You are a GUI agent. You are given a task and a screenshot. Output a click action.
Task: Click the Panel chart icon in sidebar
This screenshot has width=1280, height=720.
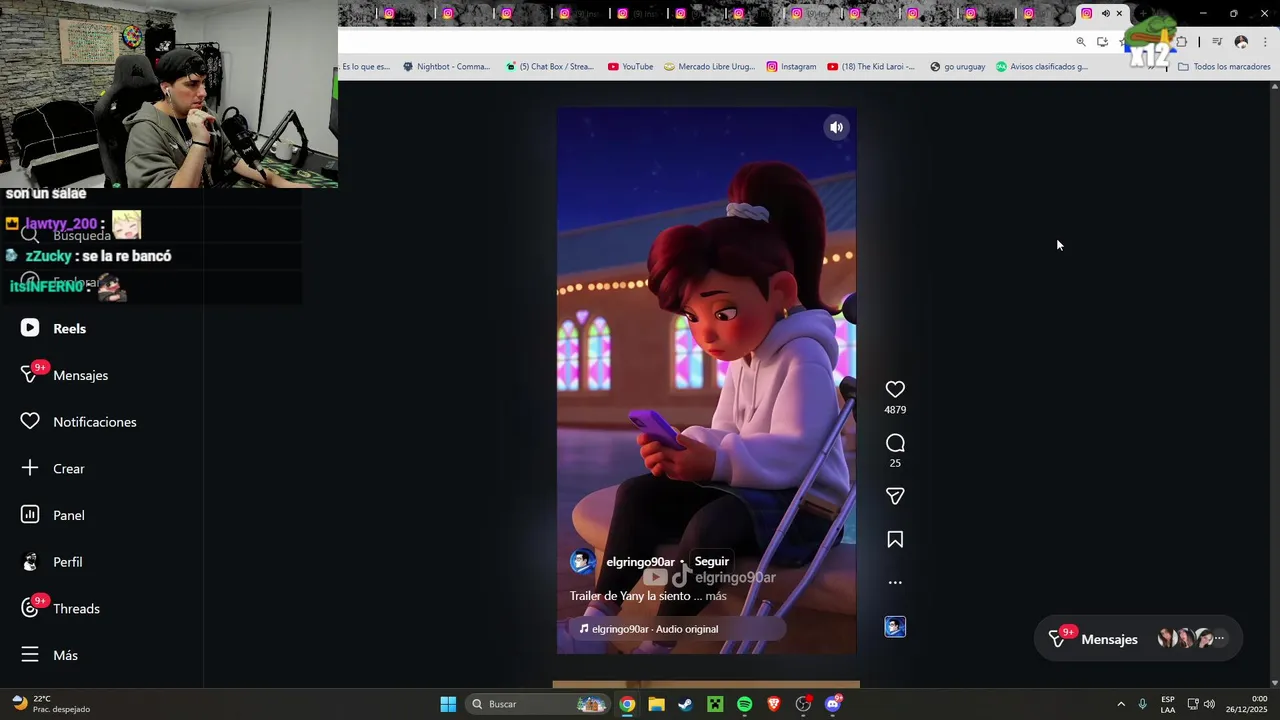pos(30,515)
